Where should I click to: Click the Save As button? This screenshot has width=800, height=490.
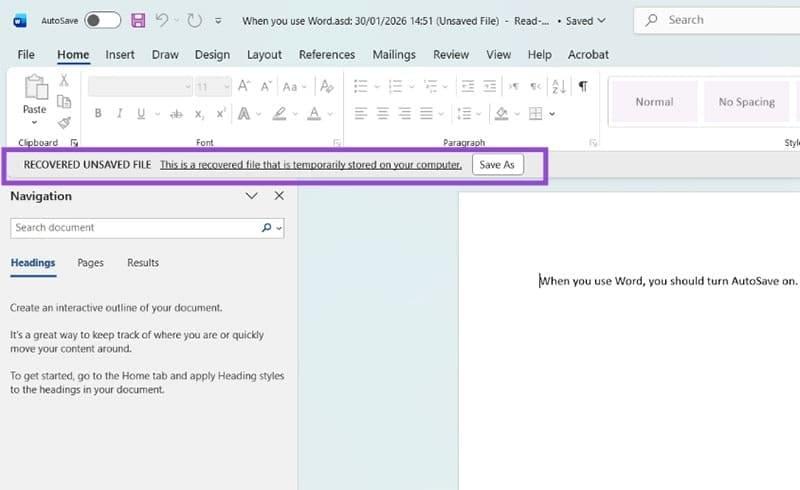[x=497, y=165]
